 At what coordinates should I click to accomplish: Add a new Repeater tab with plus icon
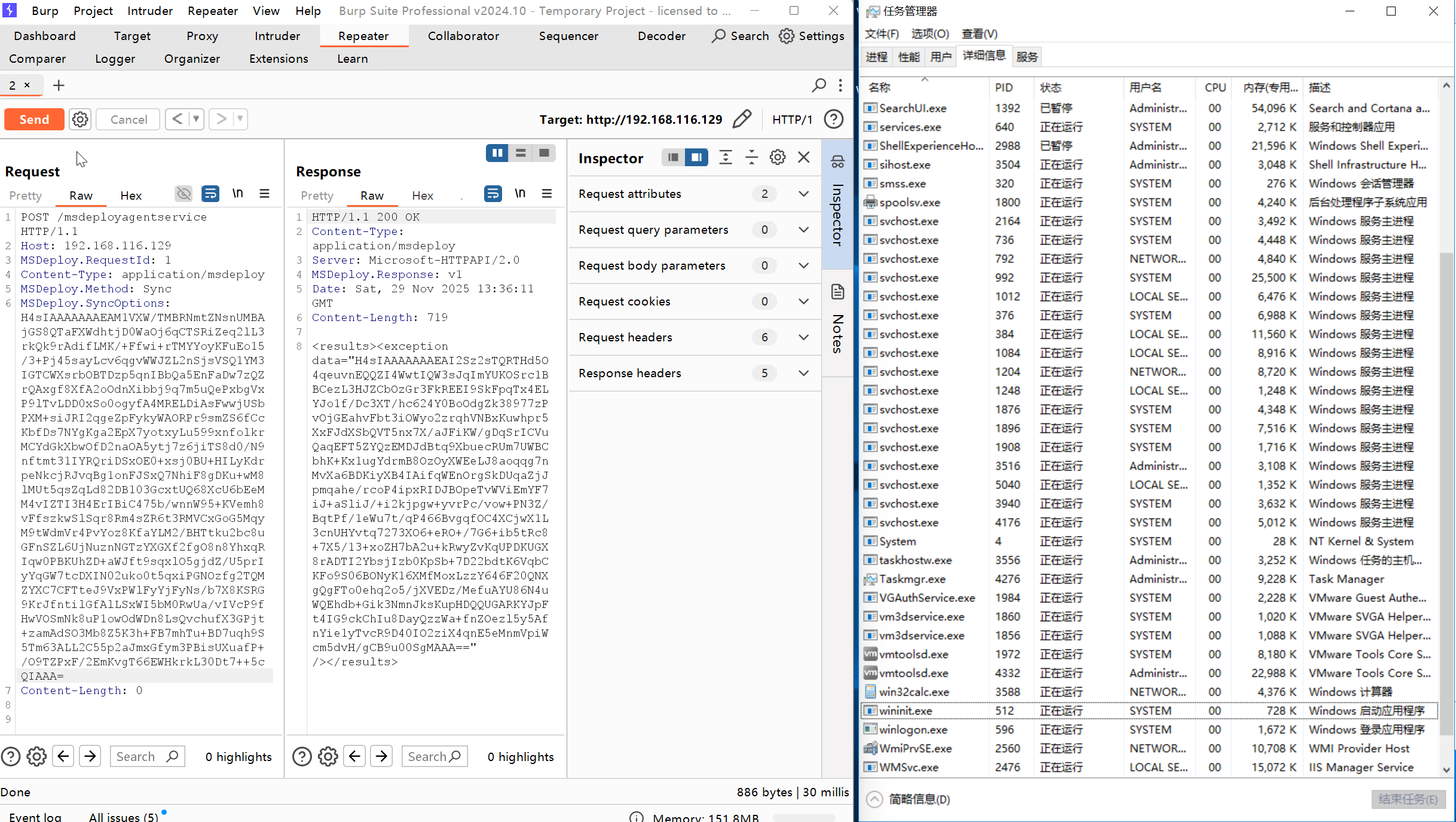[x=59, y=85]
